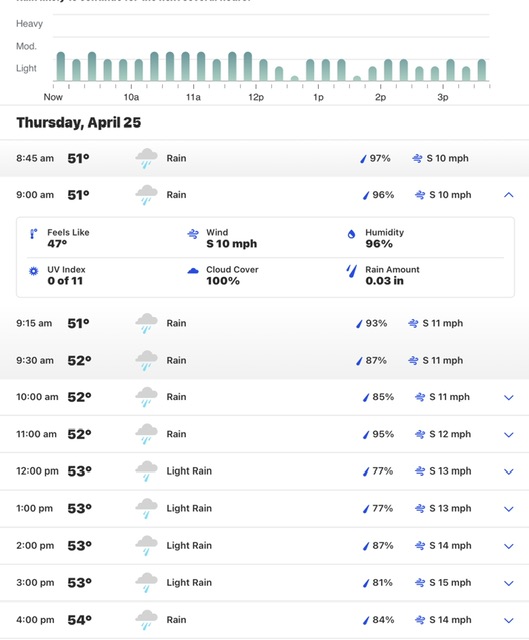Click the rain cloud icon at 4:00 pm
529x640 pixels.
tap(146, 620)
